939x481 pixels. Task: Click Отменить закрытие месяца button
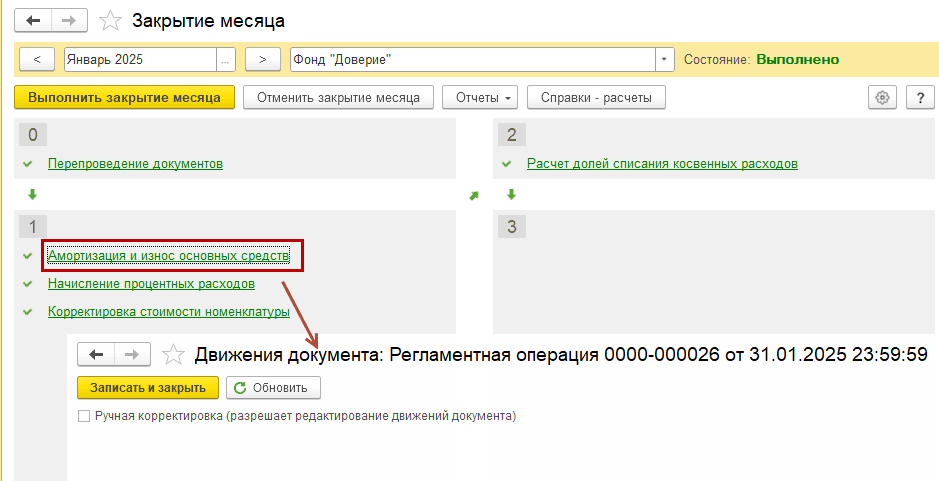coord(338,98)
